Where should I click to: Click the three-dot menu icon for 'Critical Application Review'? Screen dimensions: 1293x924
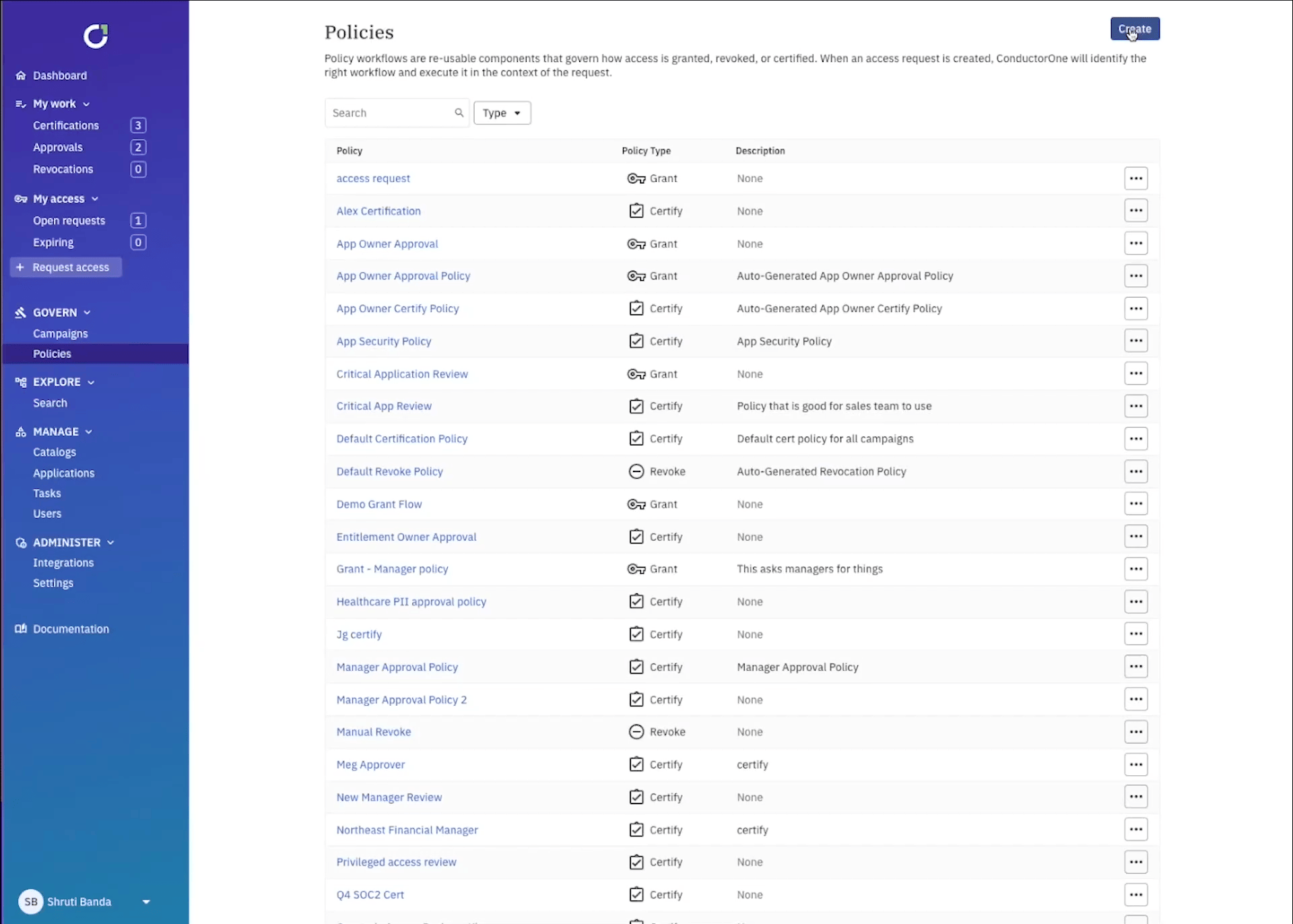pyautogui.click(x=1136, y=373)
